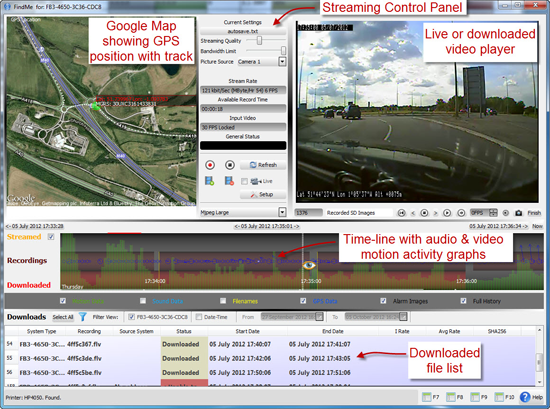Click start date 05 July 2012 17:42:06

click(x=240, y=358)
